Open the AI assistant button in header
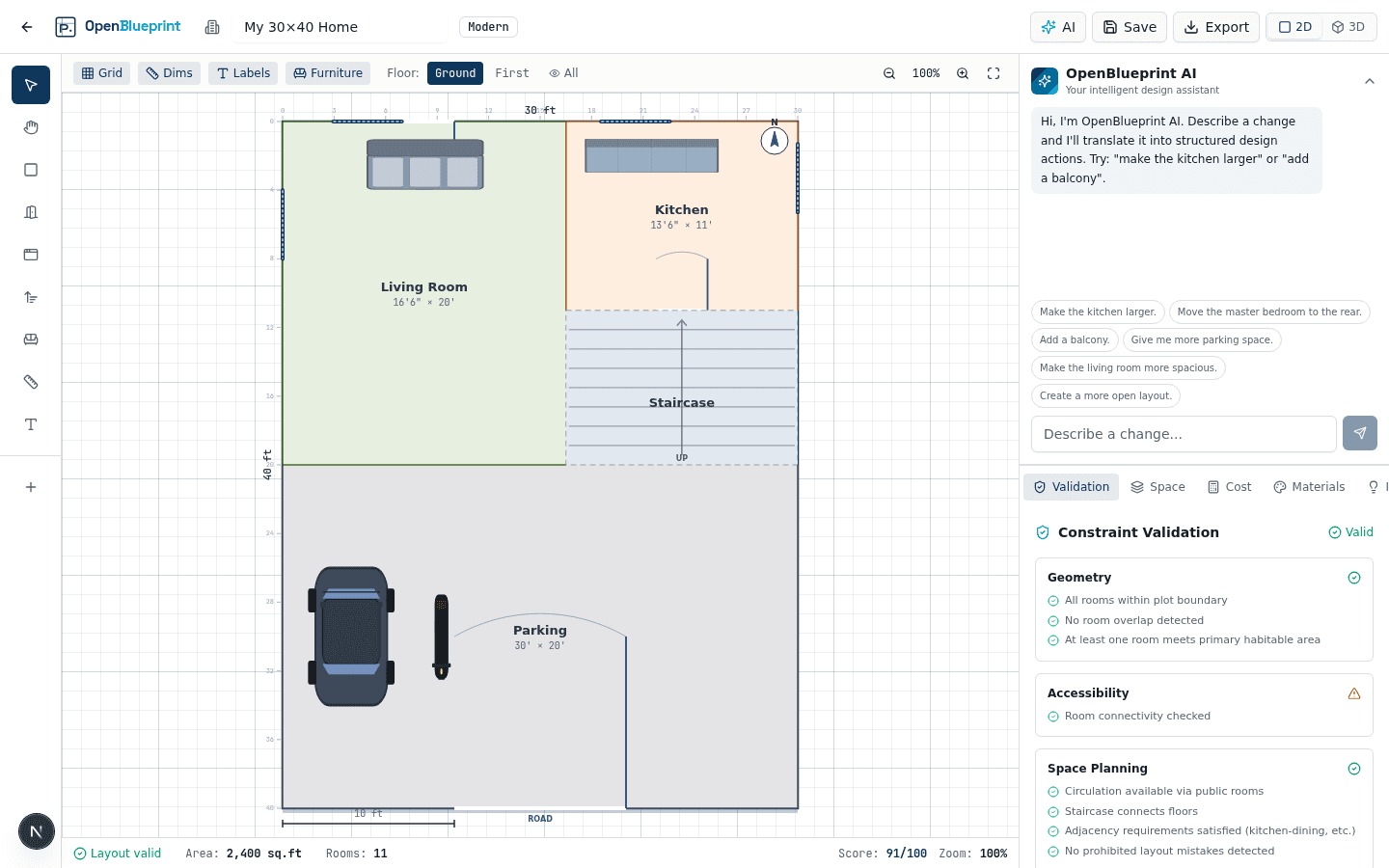The width and height of the screenshot is (1389, 868). (x=1058, y=27)
